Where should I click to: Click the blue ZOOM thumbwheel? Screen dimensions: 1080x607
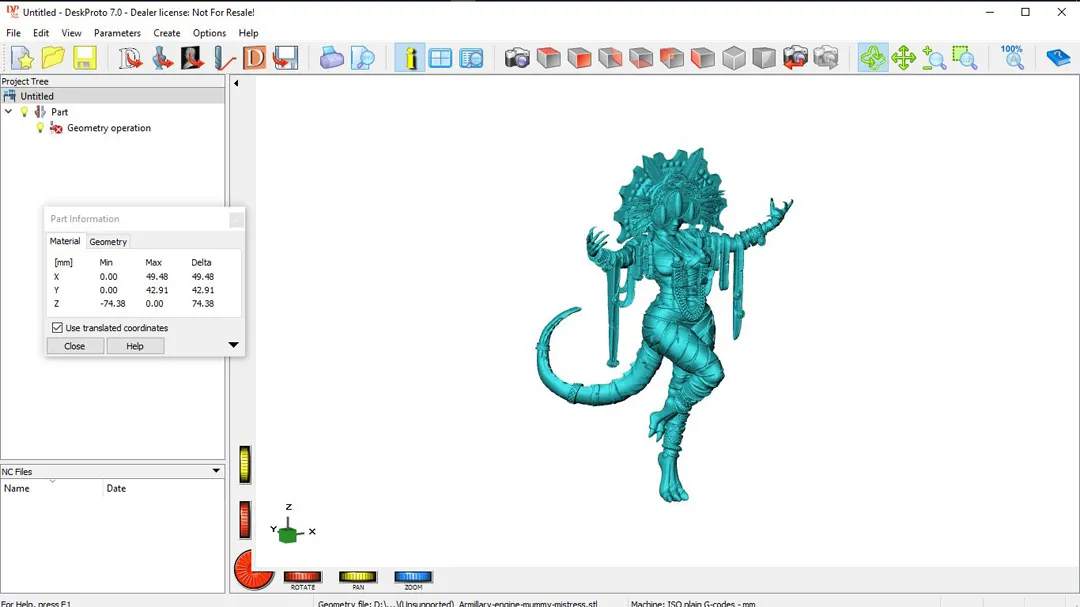(x=413, y=577)
